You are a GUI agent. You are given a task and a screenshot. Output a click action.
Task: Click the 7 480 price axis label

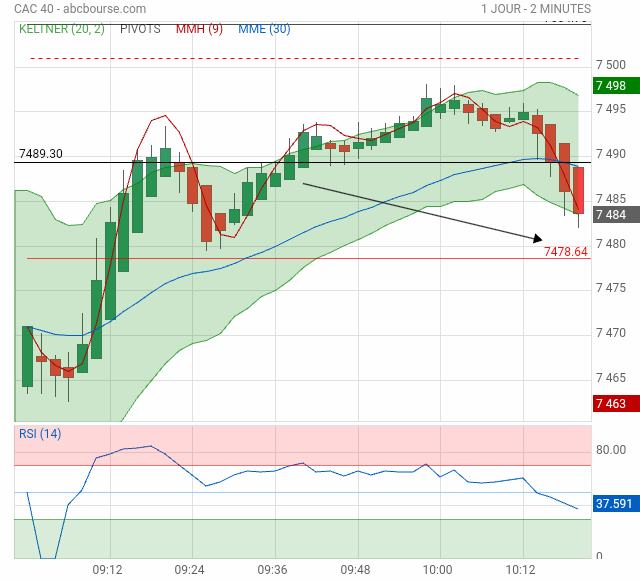[611, 244]
